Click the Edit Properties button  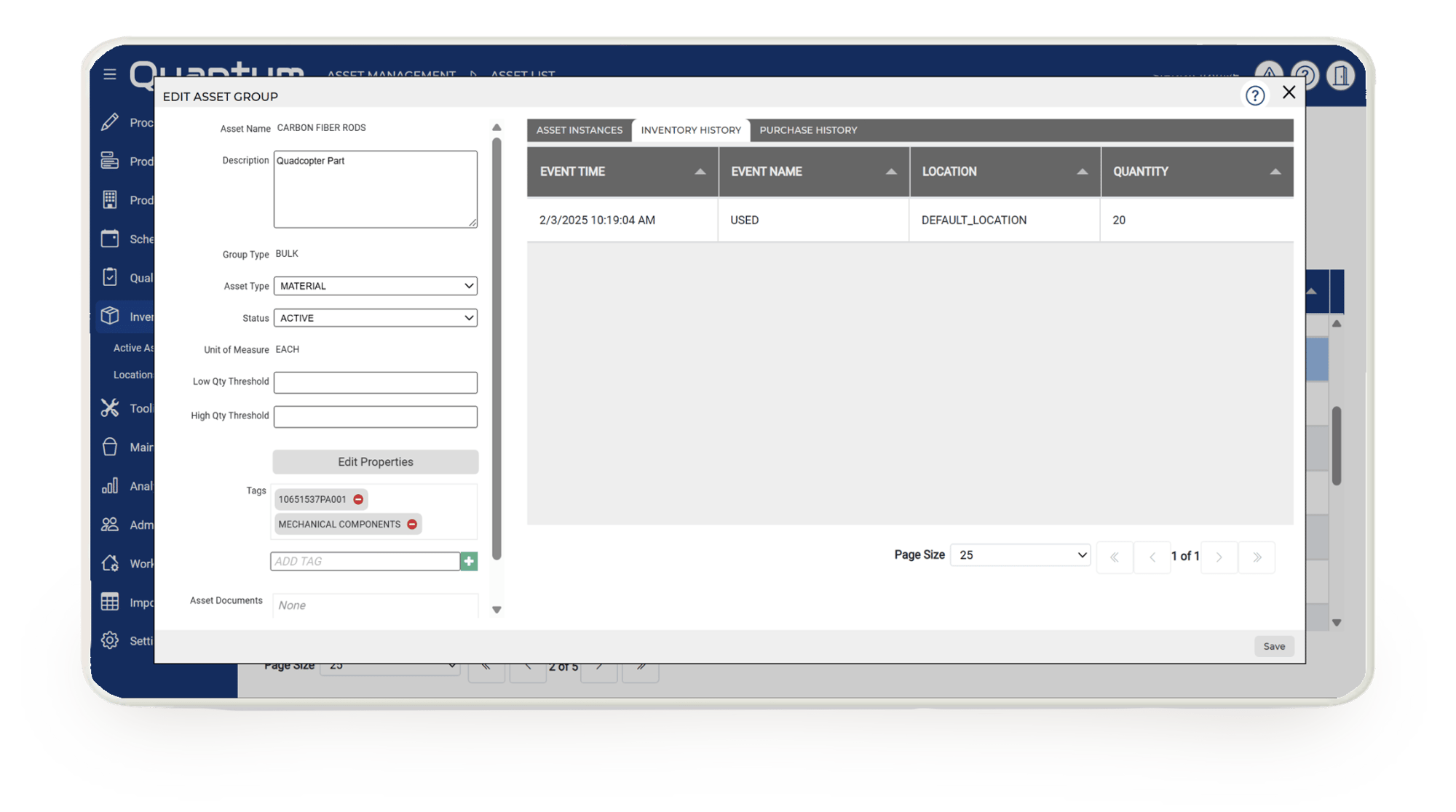coord(375,462)
